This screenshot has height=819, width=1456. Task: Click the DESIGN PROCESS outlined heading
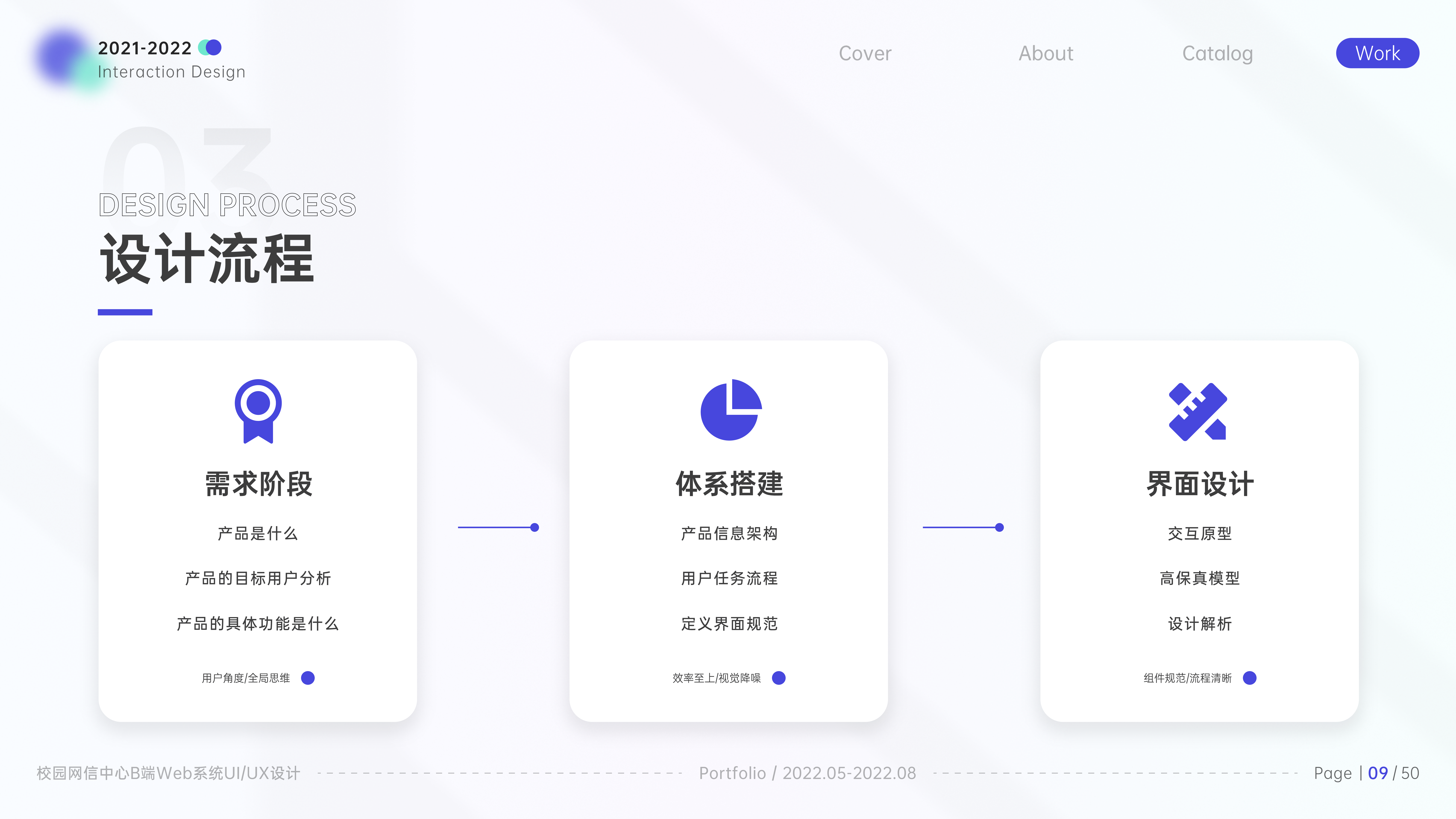point(227,205)
